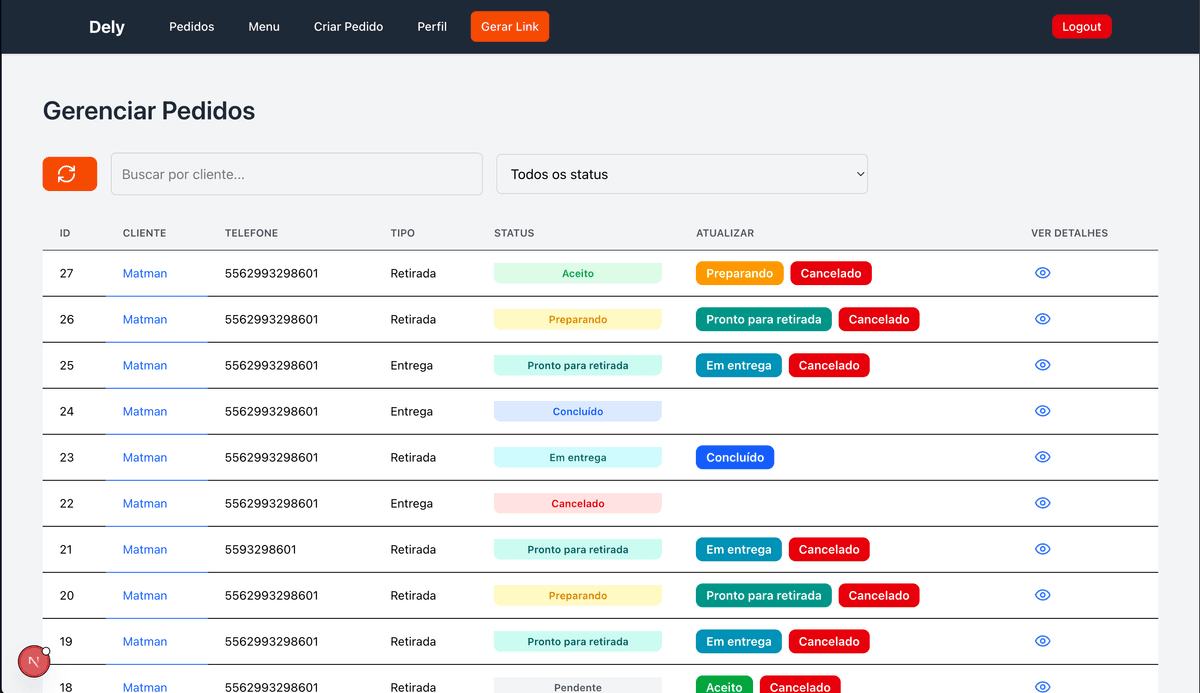Open Matman's profile link on order 26

click(x=144, y=318)
